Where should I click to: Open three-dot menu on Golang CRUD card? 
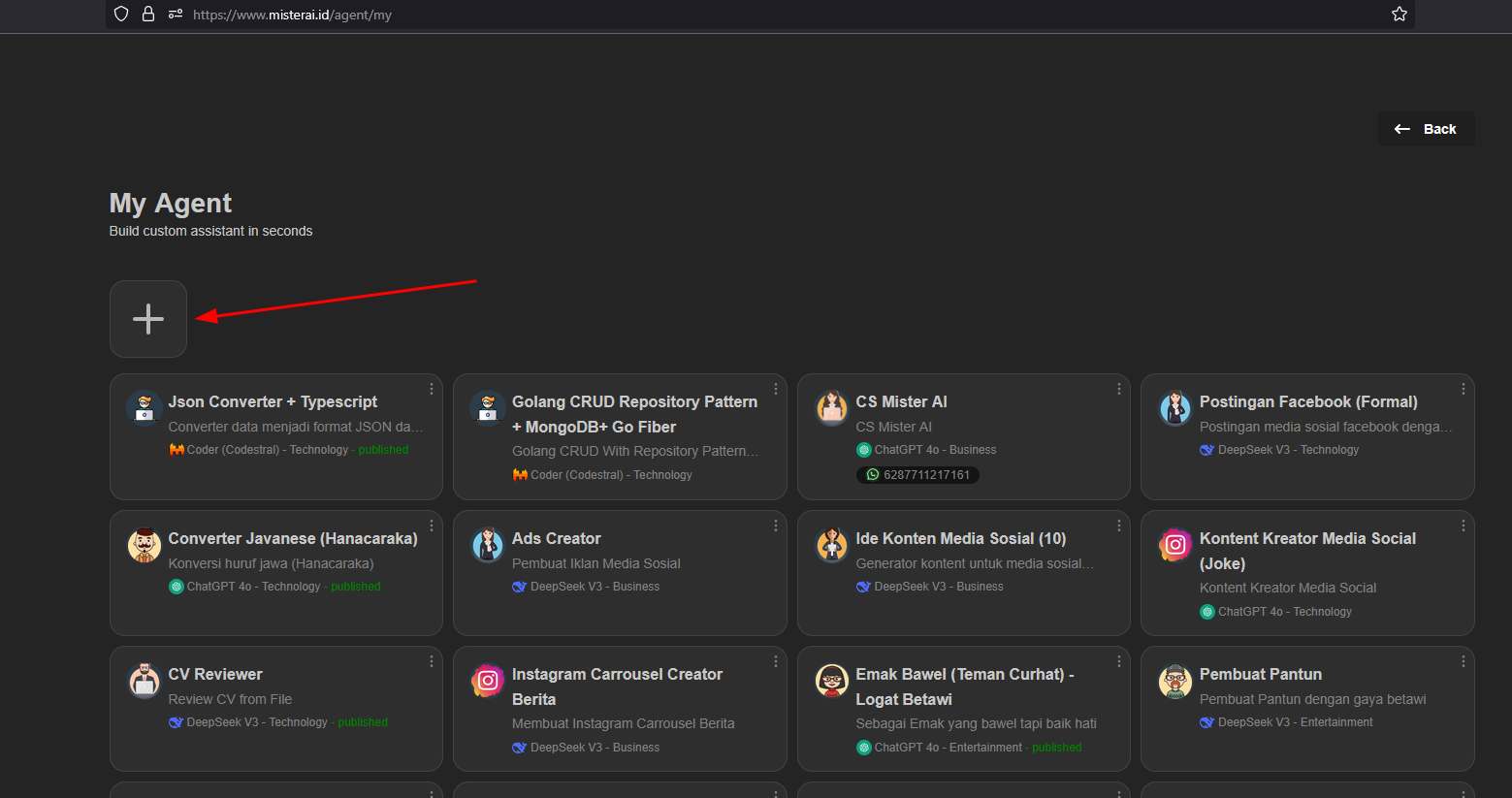(x=775, y=389)
